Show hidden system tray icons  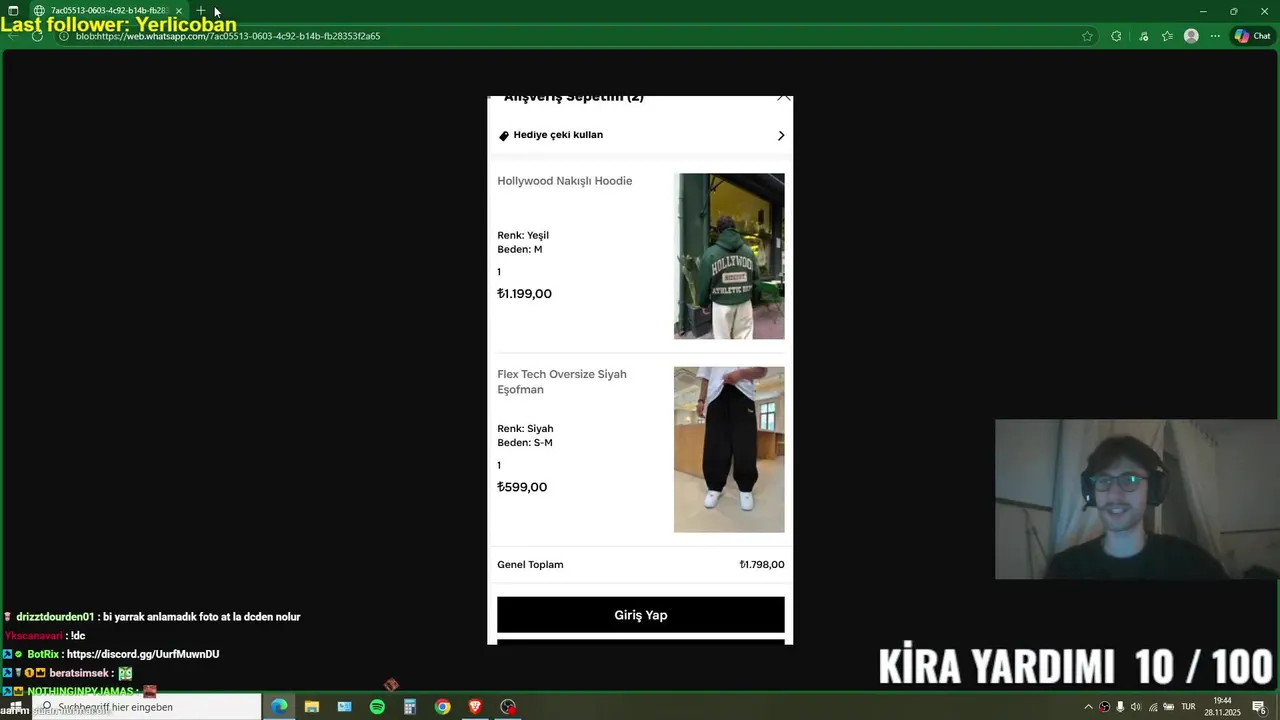click(1089, 707)
